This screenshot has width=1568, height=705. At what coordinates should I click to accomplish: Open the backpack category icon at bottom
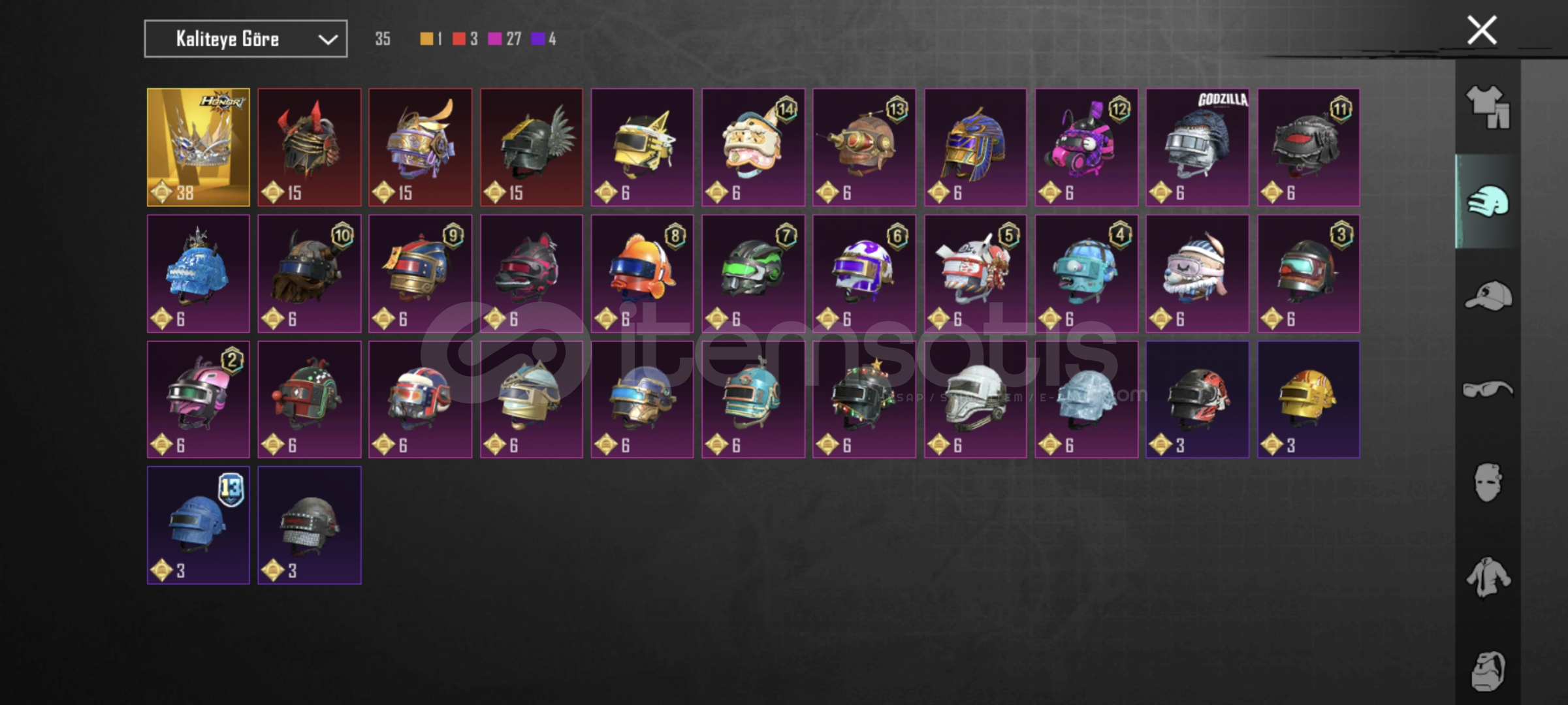(1488, 671)
